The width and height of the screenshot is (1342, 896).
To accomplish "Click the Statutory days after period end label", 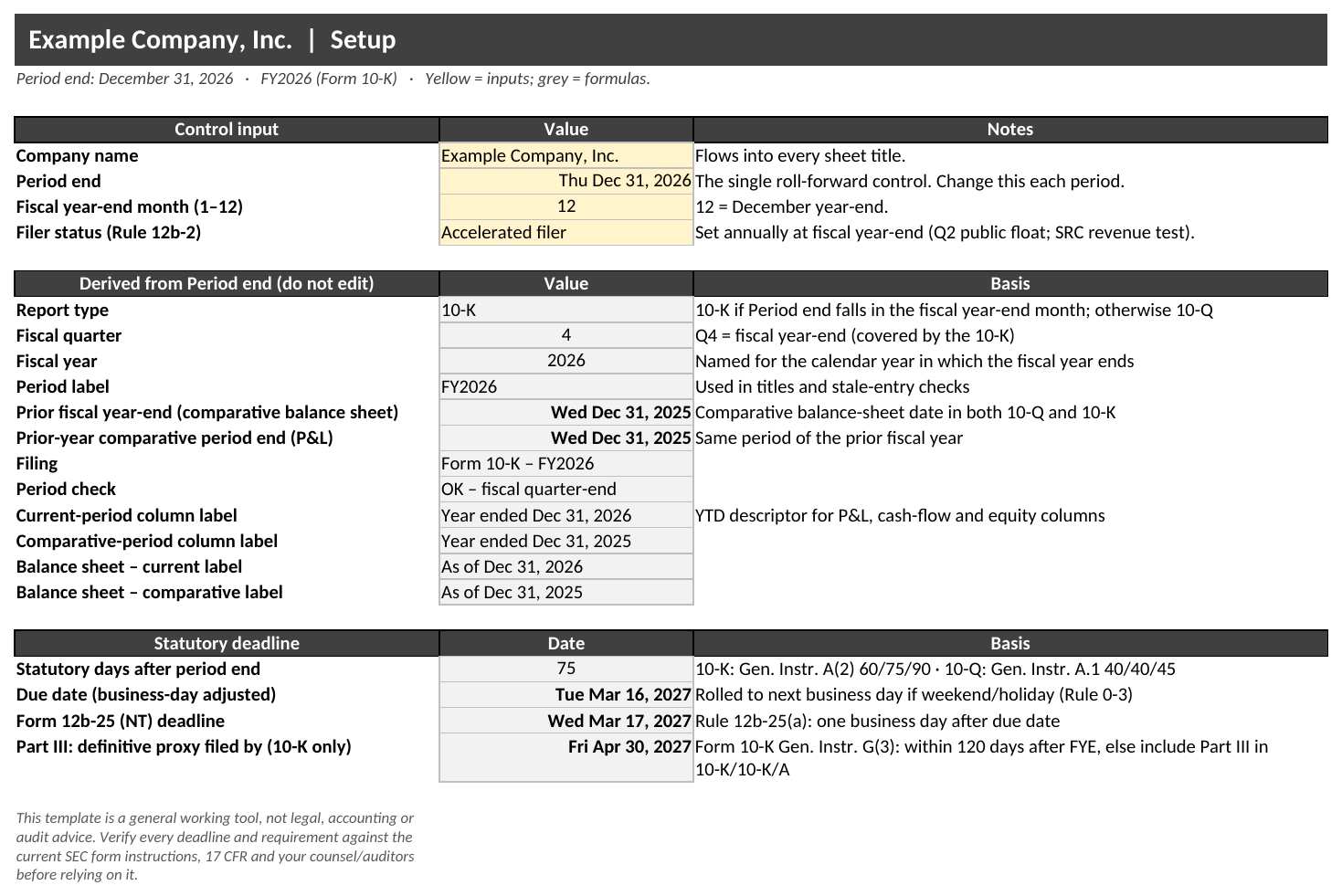I will coord(138,669).
